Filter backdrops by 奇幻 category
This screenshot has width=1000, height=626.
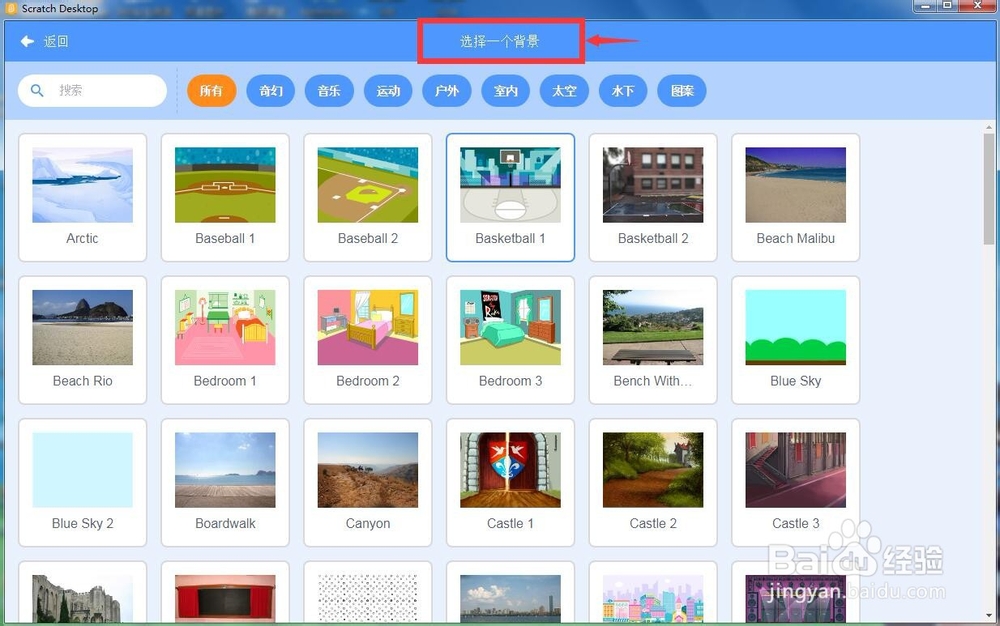tap(270, 91)
